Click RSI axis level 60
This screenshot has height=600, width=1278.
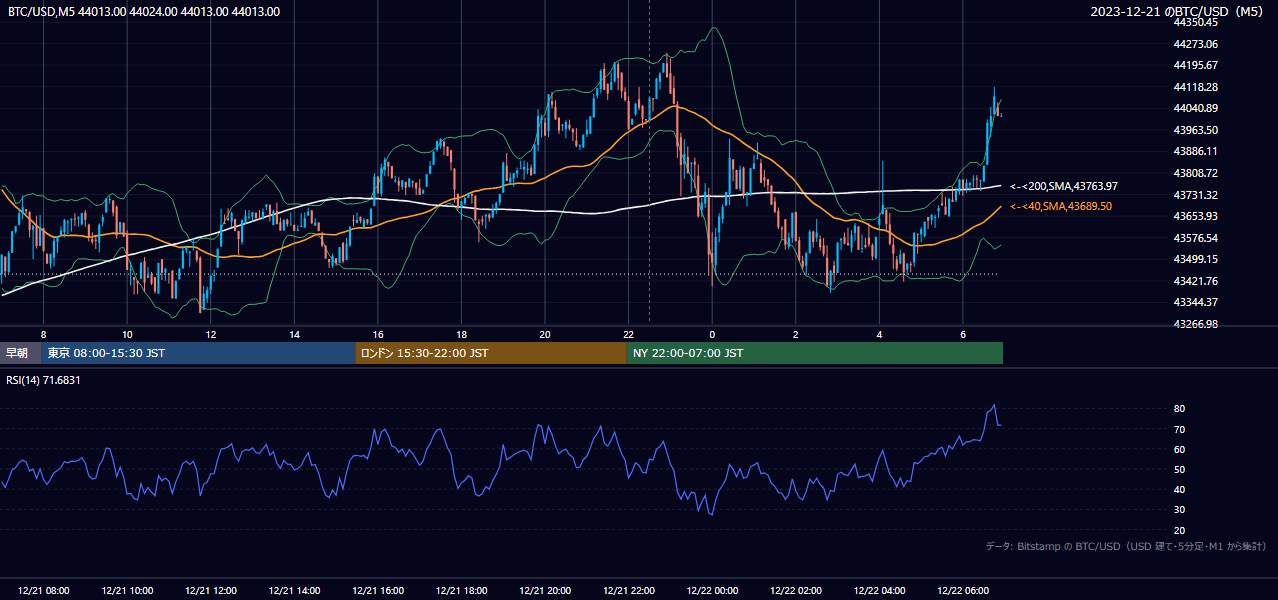point(1179,449)
